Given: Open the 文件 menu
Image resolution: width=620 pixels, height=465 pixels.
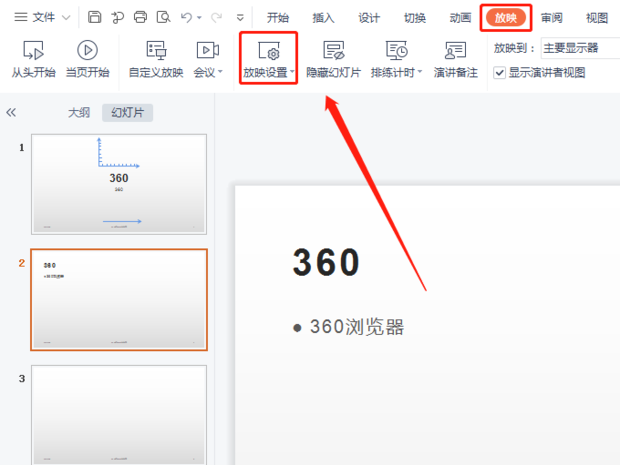Looking at the screenshot, I should click(43, 17).
